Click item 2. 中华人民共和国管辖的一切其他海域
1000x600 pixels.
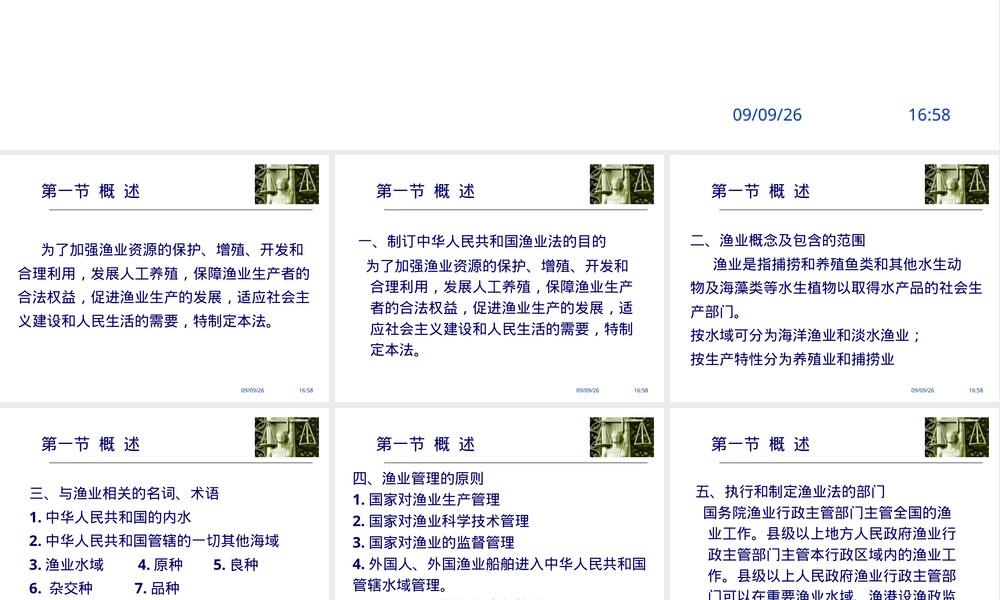pyautogui.click(x=154, y=541)
